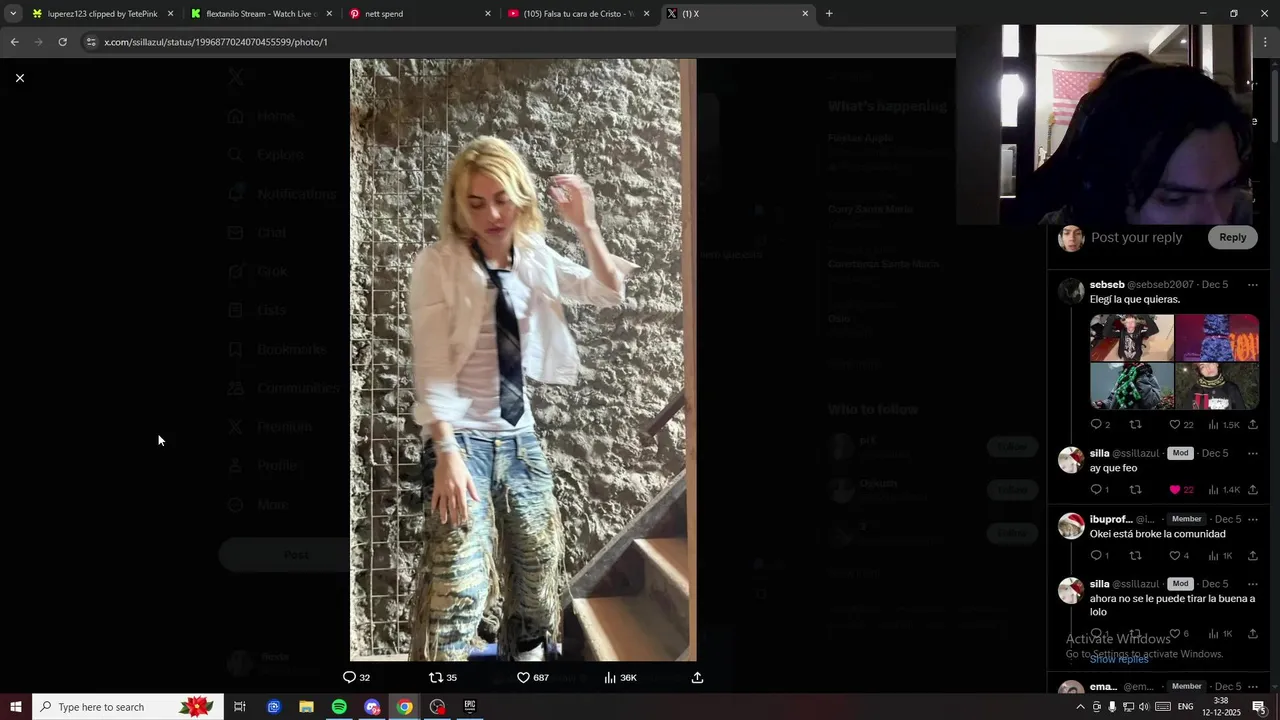1280x720 pixels.
Task: Click the Reply button next to the reply field
Action: tap(1232, 237)
